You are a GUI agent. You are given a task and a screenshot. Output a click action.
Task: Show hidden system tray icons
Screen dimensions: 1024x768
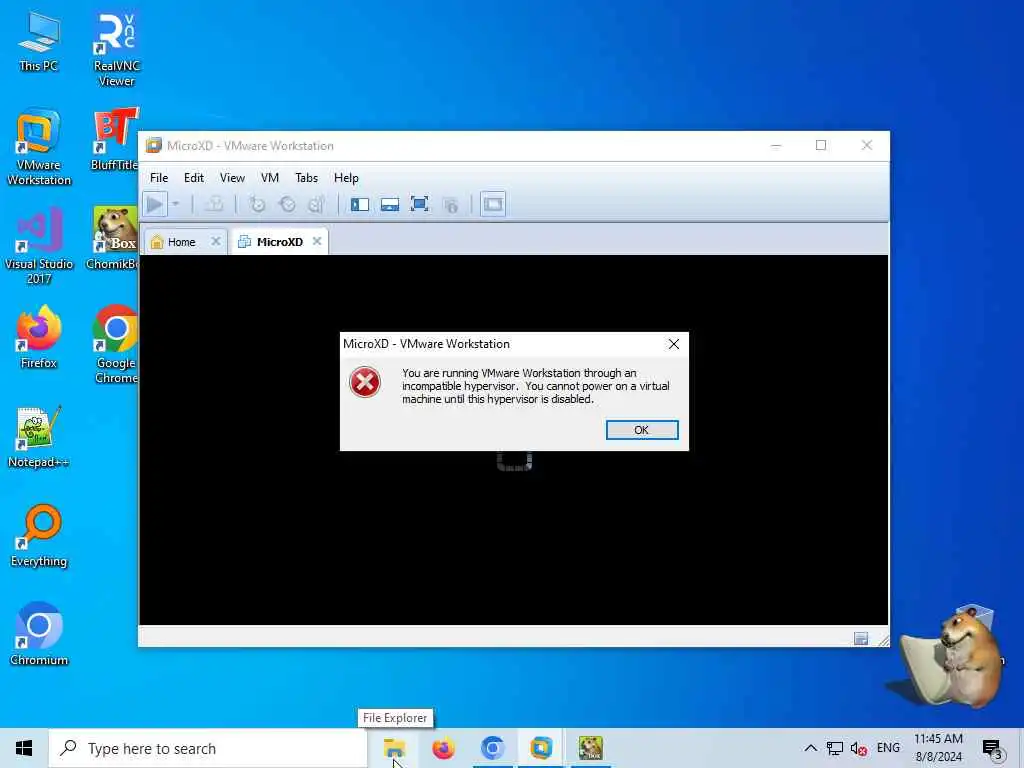810,748
